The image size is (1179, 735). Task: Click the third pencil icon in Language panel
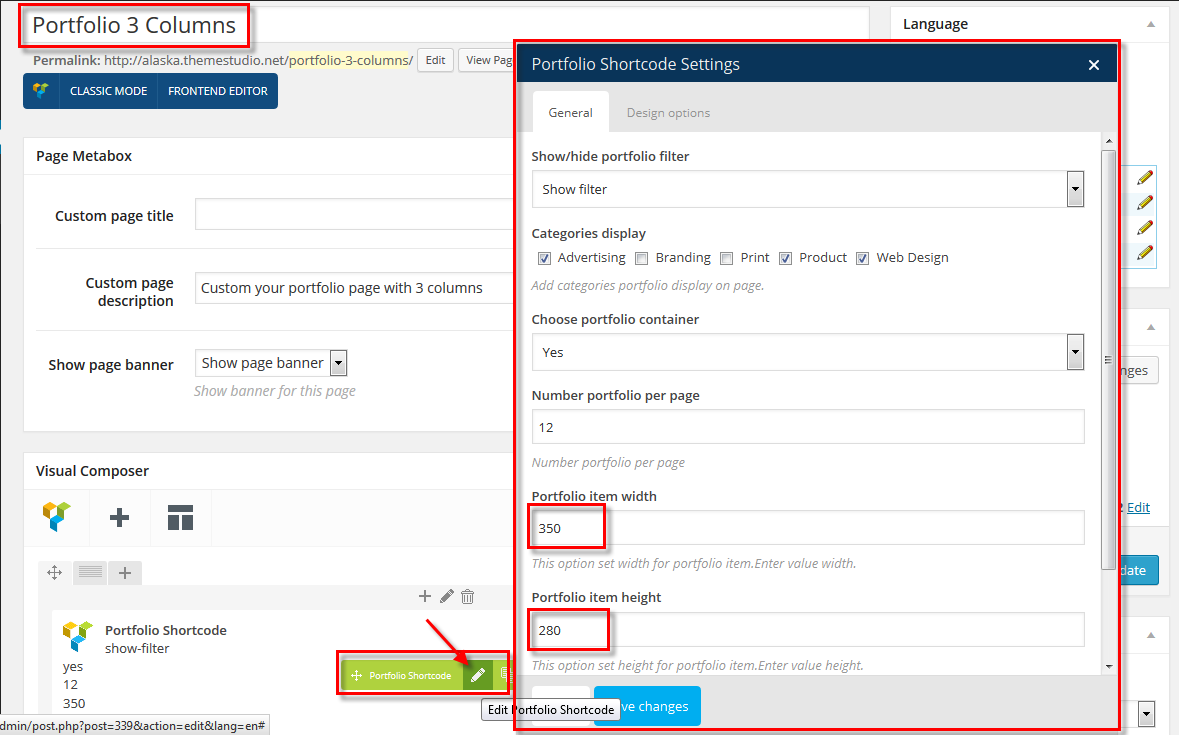pyautogui.click(x=1145, y=228)
